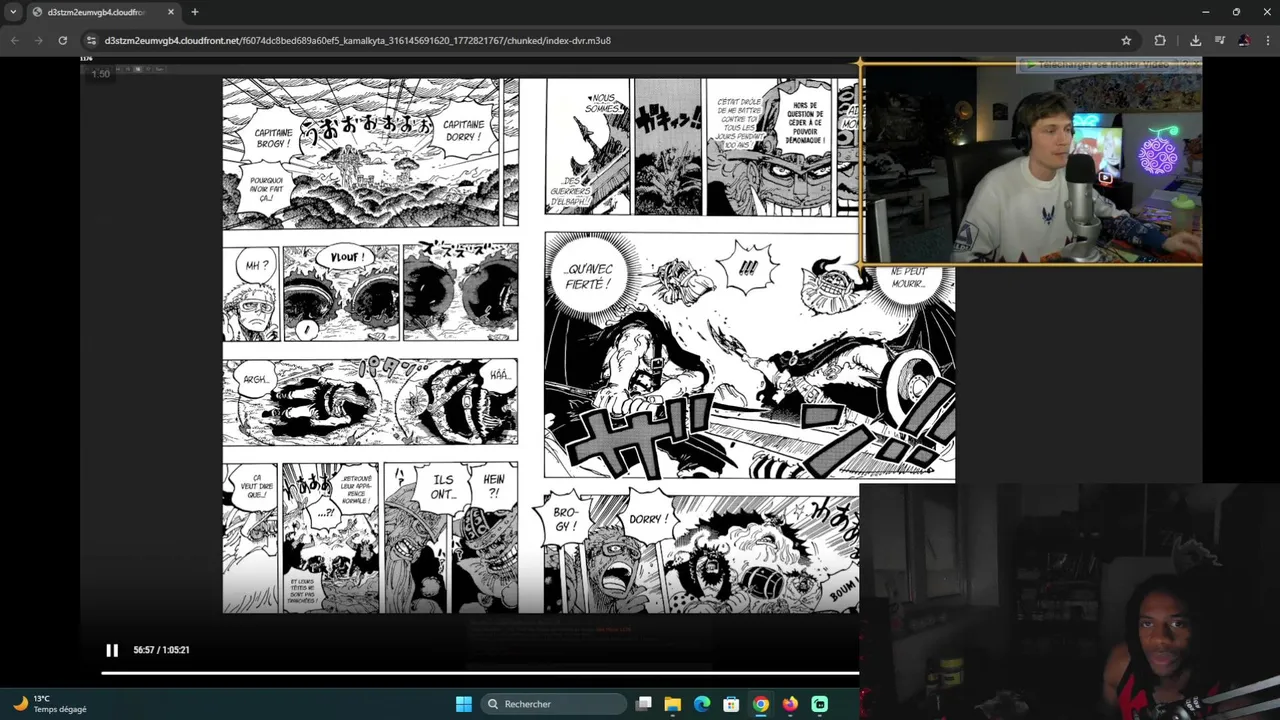Open the Windows Start menu
This screenshot has width=1280, height=720.
pos(464,704)
